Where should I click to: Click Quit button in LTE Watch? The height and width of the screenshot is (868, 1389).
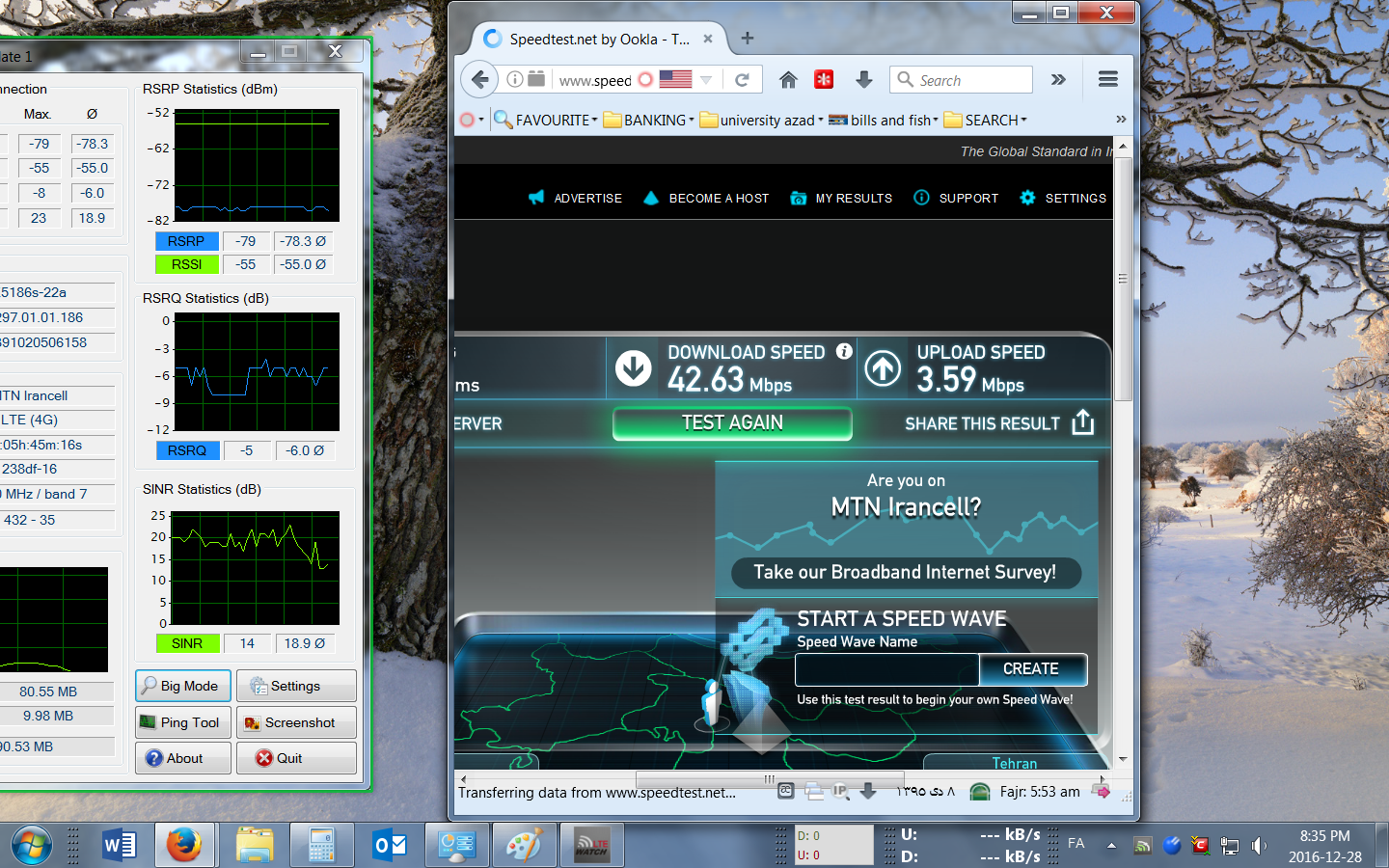296,758
